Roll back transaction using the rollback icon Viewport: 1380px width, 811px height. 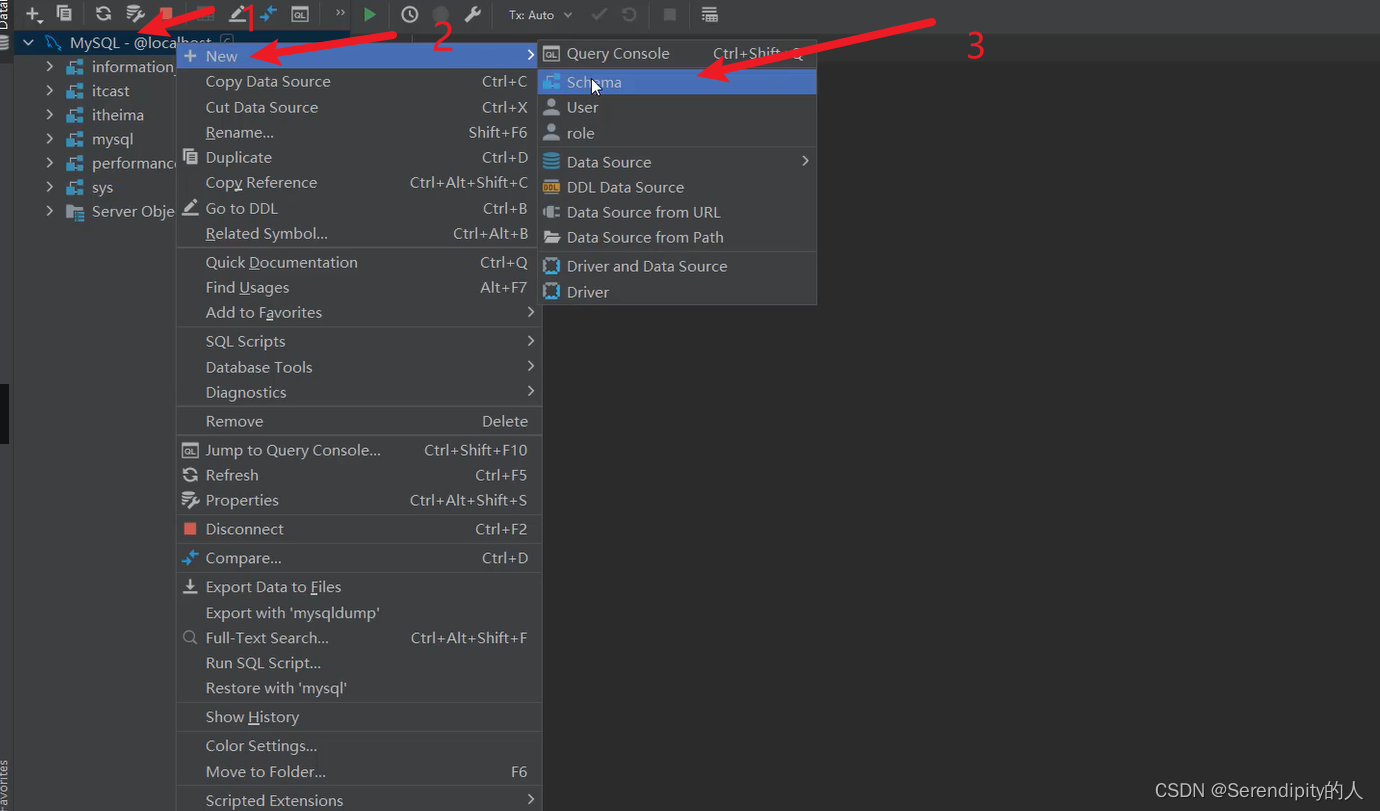tap(630, 15)
